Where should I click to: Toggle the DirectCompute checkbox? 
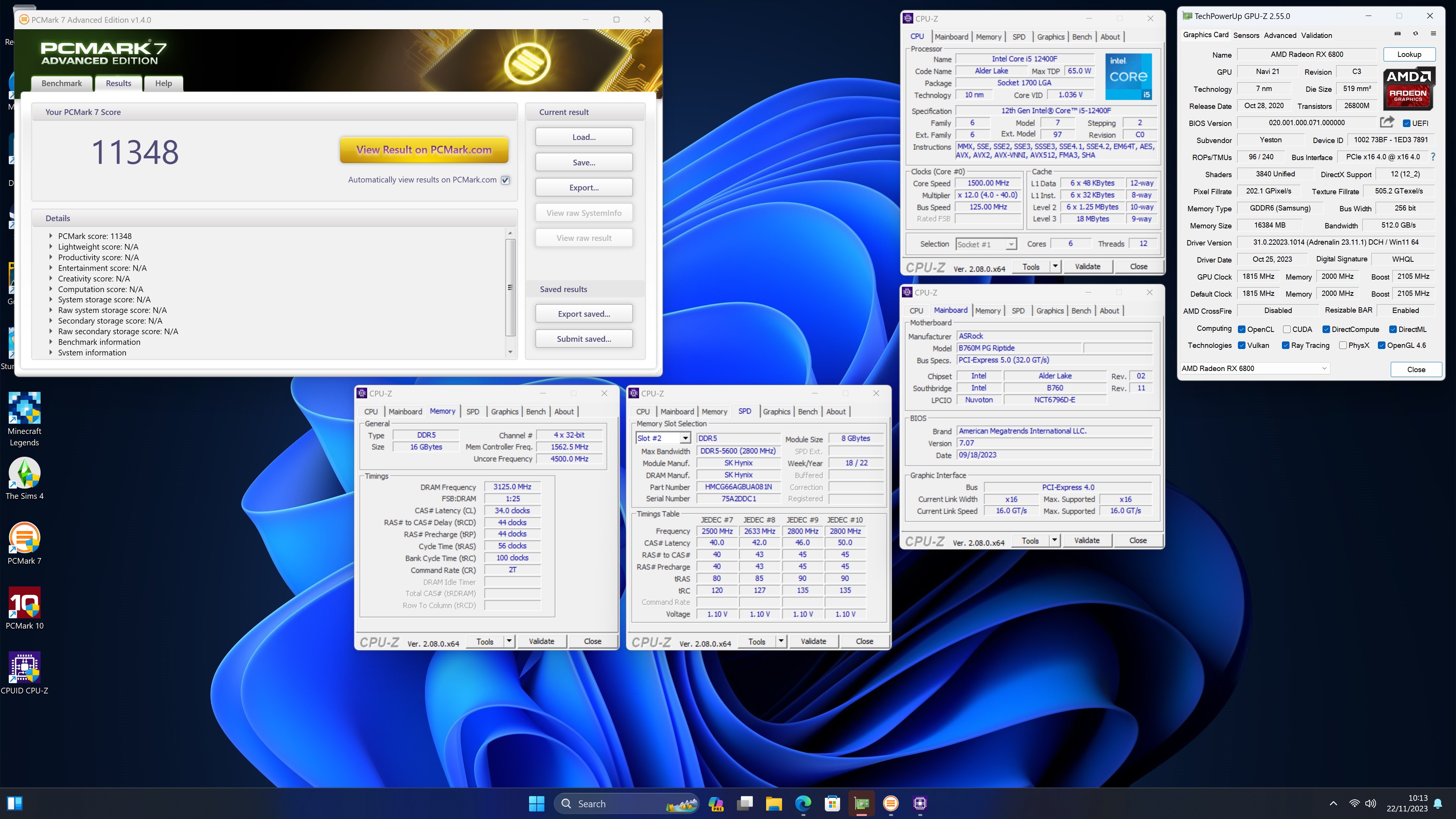(1326, 330)
